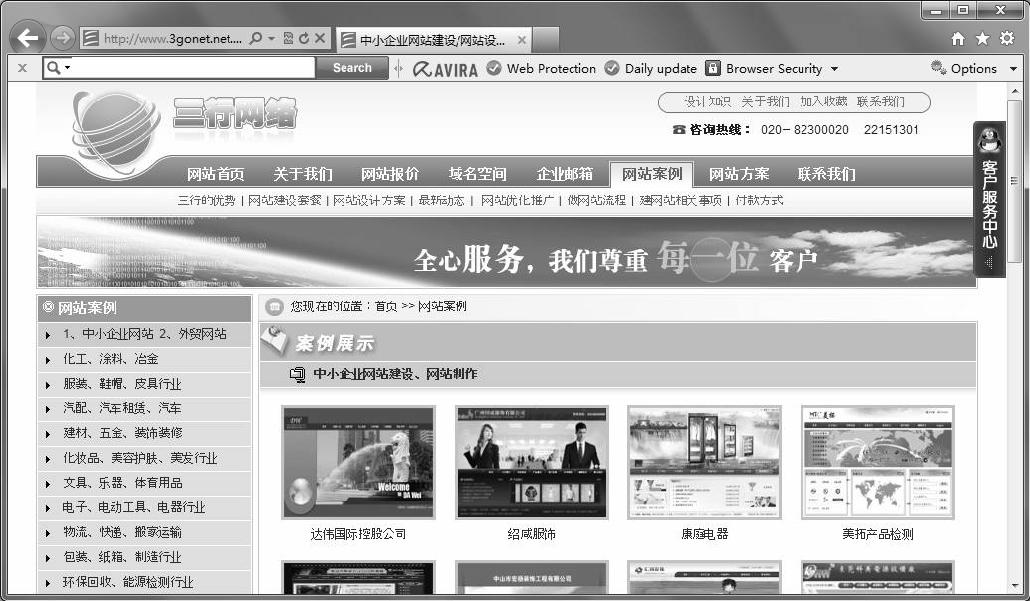Click the icon beside 中小企业网站建设、网站制作 heading
This screenshot has width=1030, height=601.
[298, 374]
